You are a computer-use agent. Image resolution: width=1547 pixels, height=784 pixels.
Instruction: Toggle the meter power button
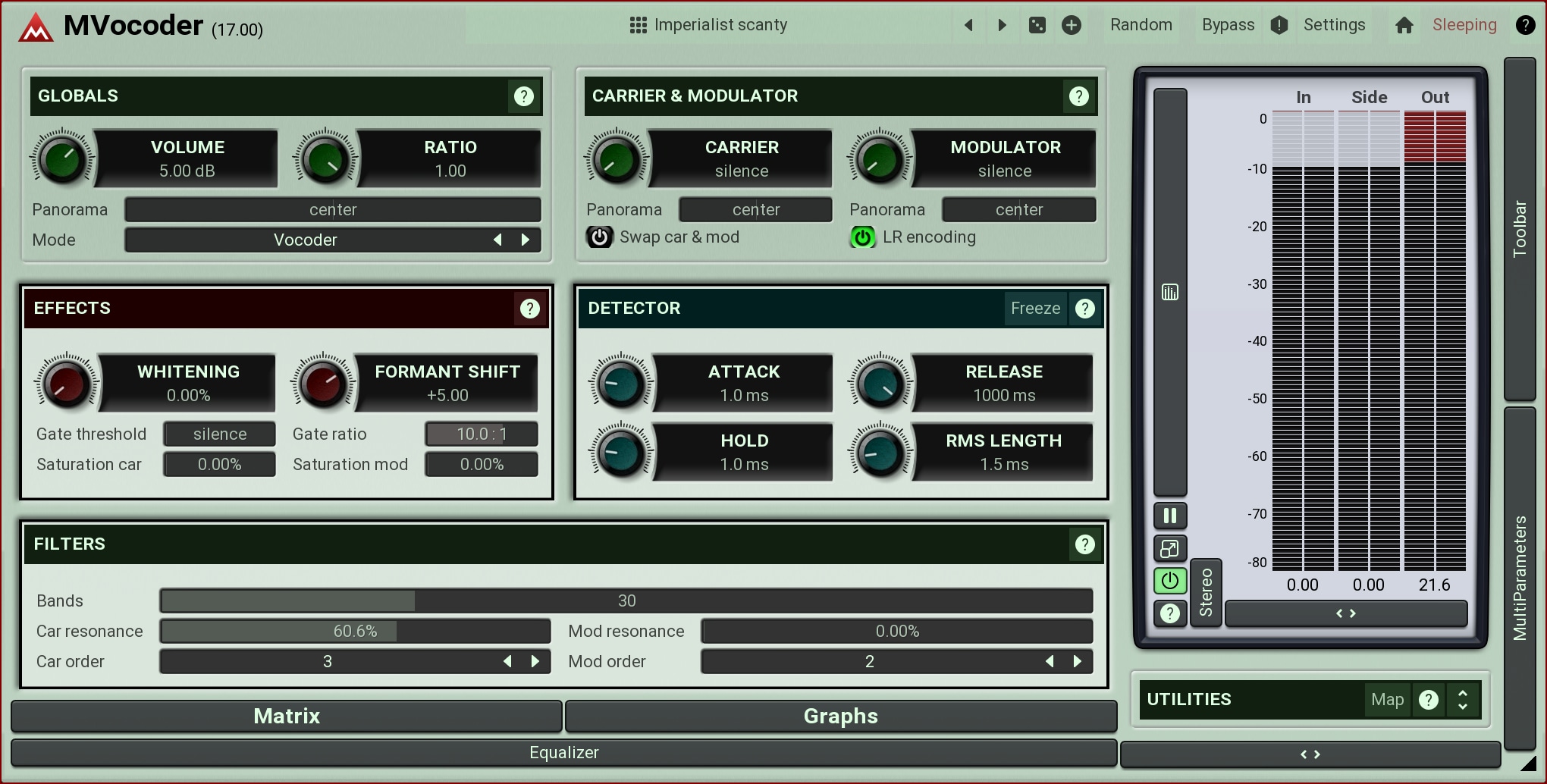click(x=1169, y=581)
